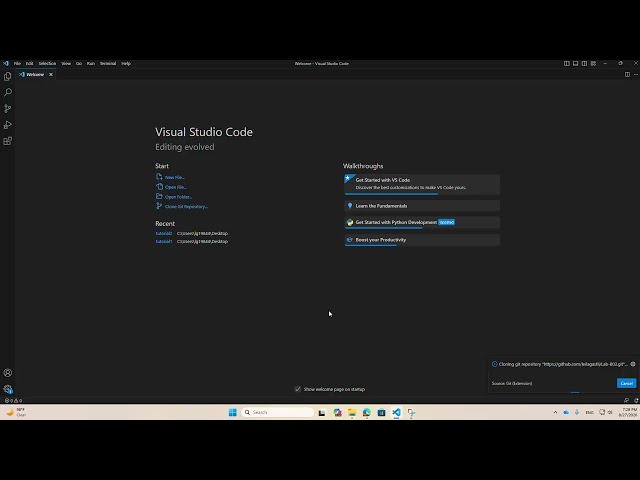Open the Copilot taskbar icon
The height and width of the screenshot is (480, 640).
click(337, 412)
